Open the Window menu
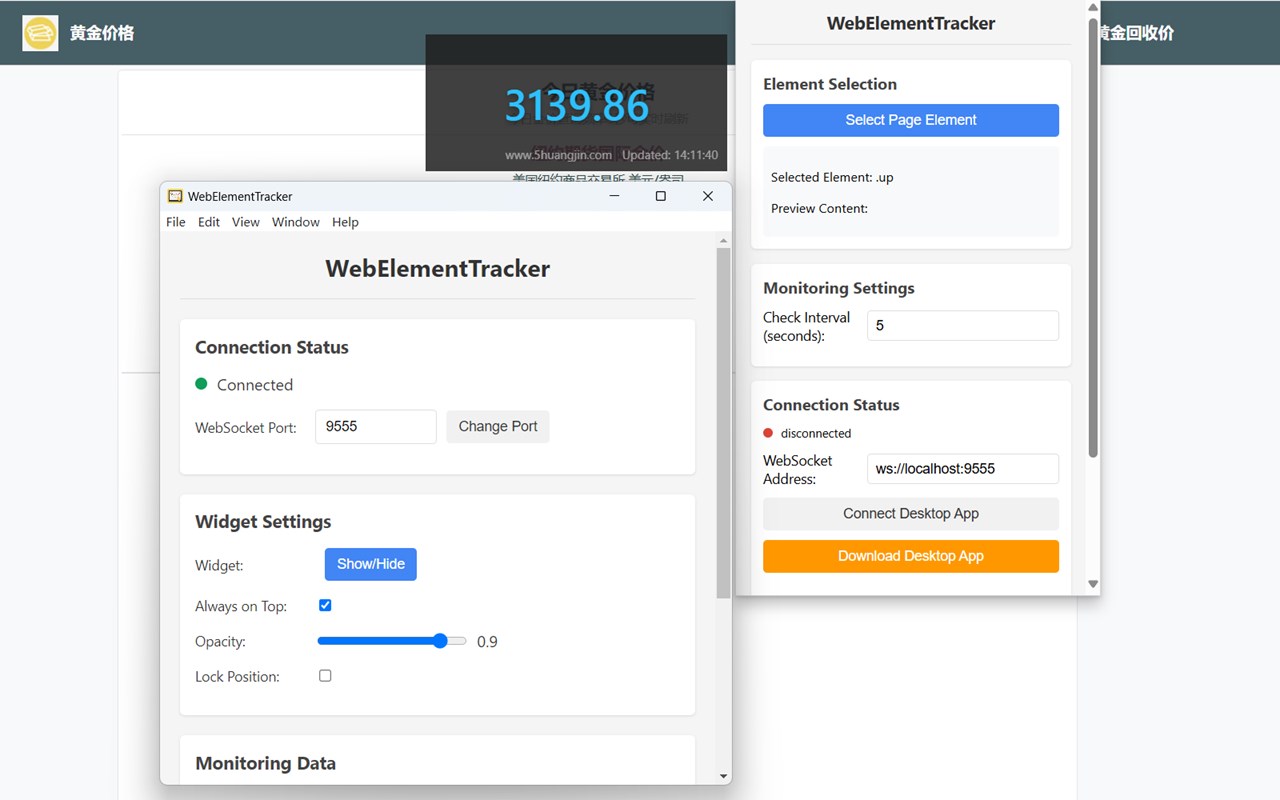Screen dimensions: 1280x800 click(x=296, y=222)
